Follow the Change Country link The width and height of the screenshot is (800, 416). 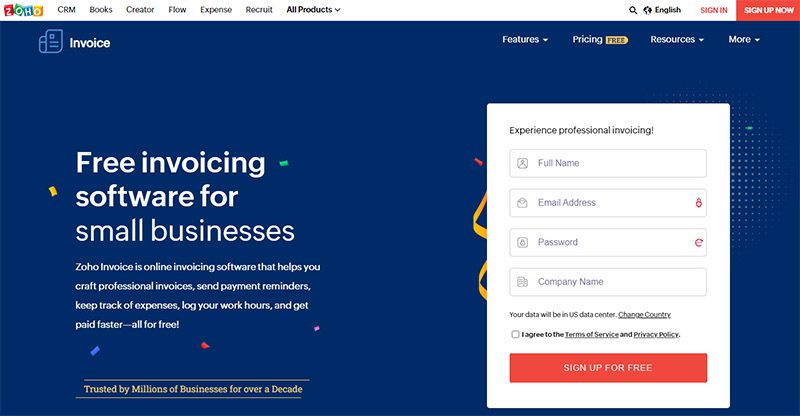click(644, 314)
